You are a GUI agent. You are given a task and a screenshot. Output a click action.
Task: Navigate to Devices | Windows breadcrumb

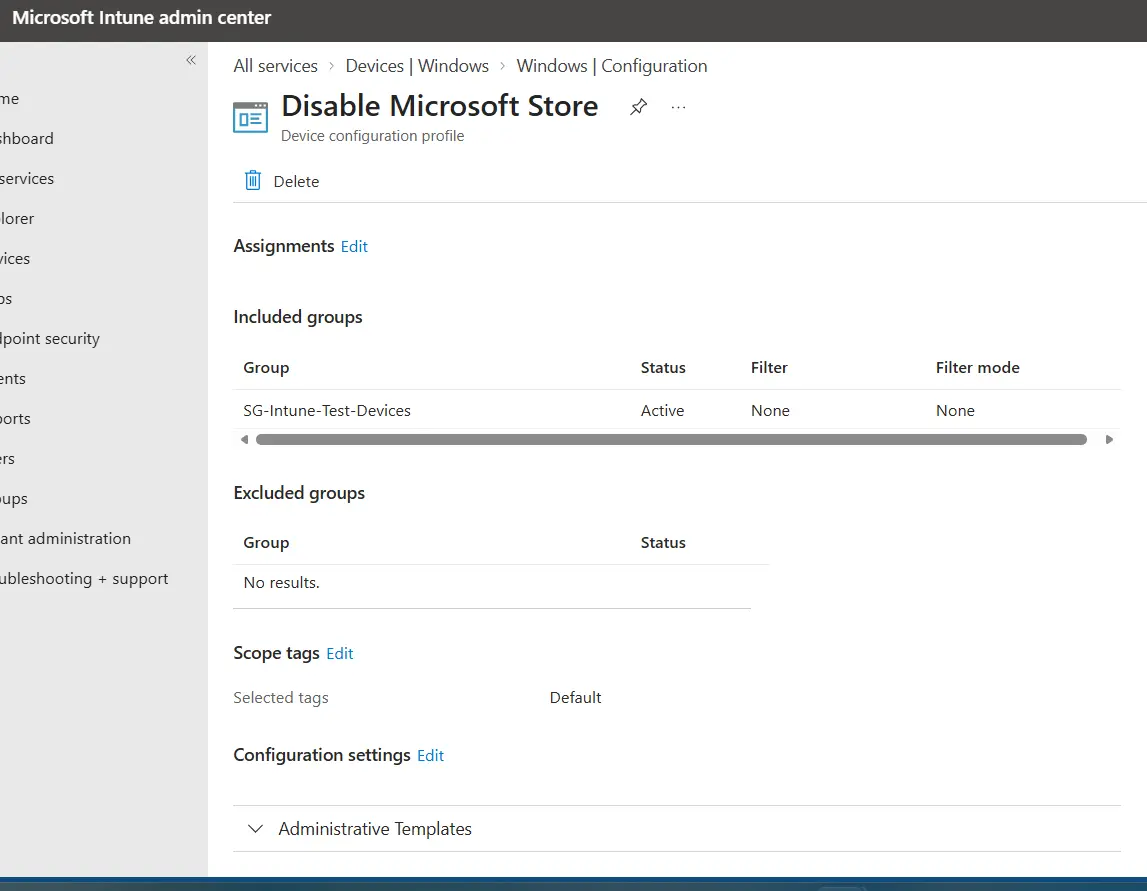(x=417, y=66)
